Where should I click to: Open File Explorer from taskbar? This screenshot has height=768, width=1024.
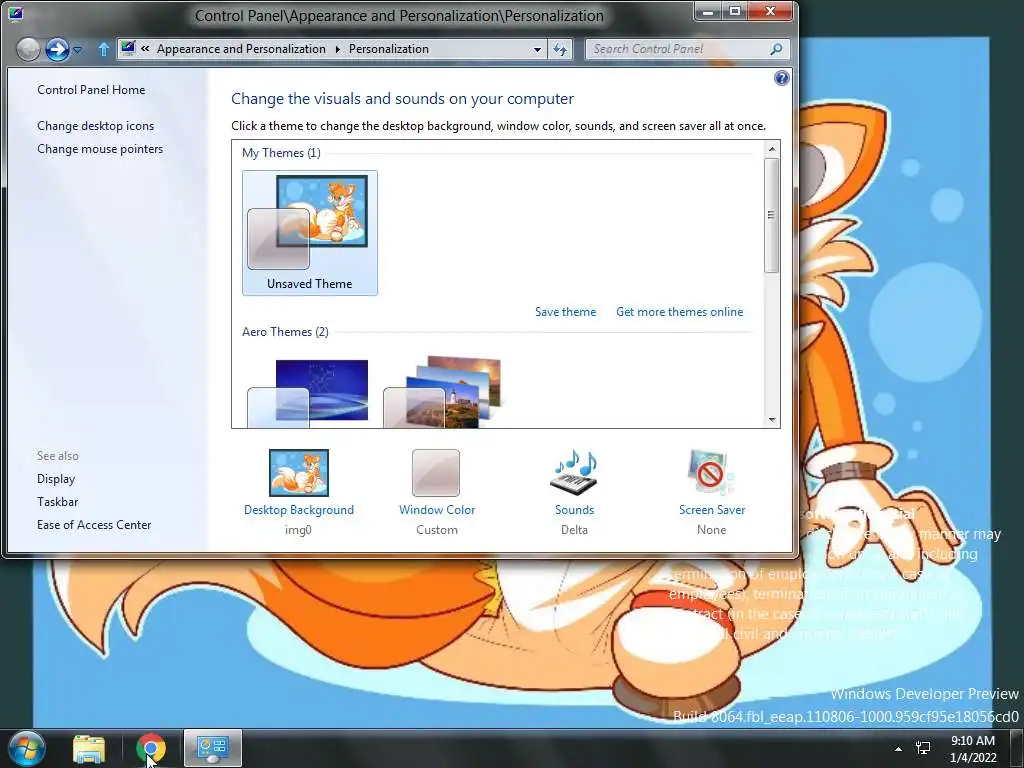[89, 748]
